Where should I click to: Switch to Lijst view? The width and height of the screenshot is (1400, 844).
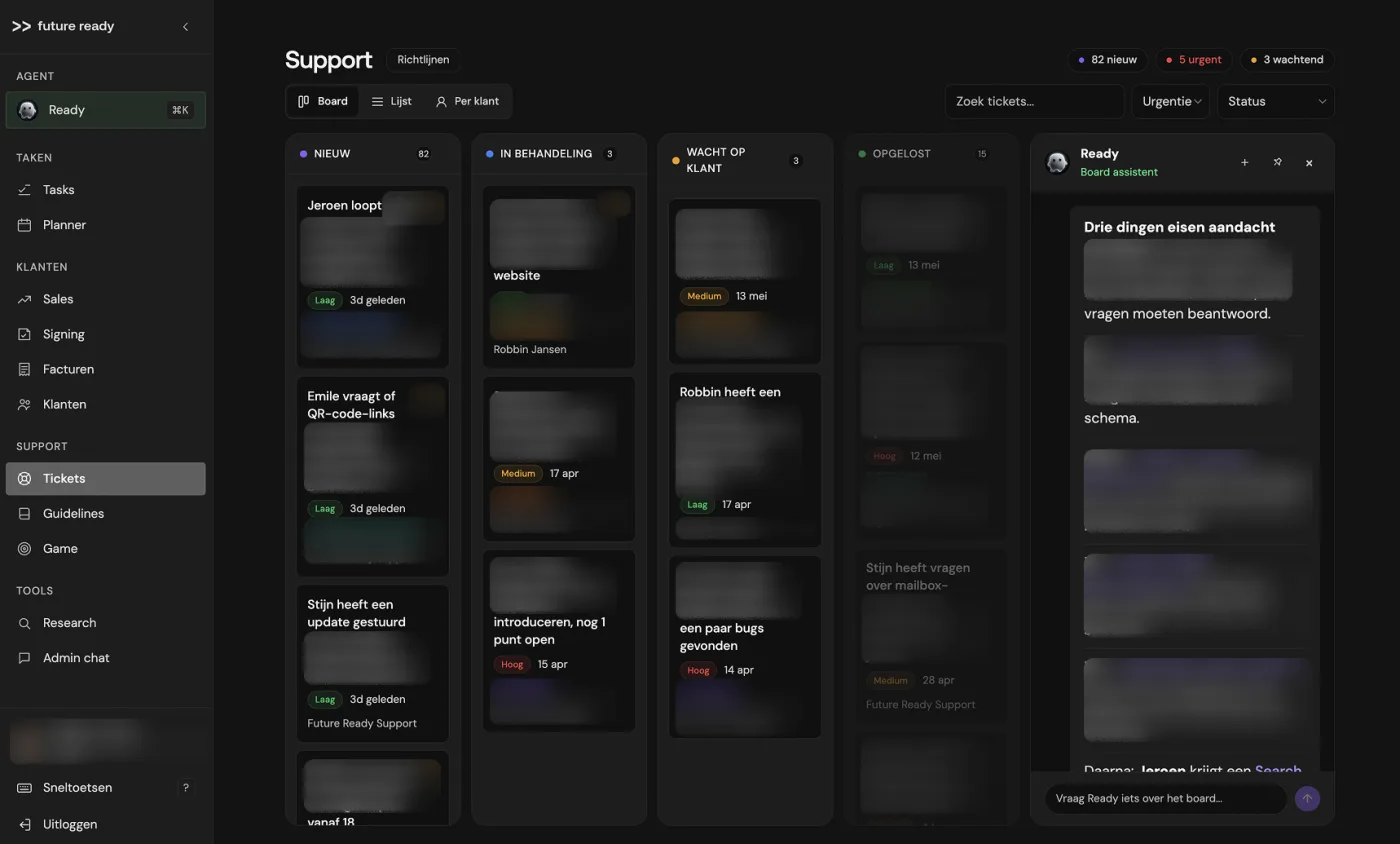(x=391, y=101)
